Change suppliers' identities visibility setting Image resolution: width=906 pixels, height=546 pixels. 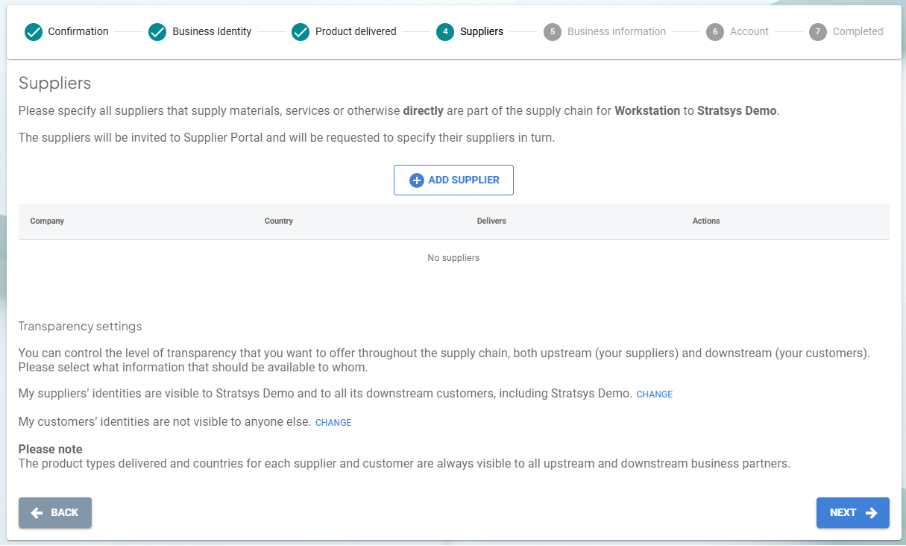[x=654, y=395]
